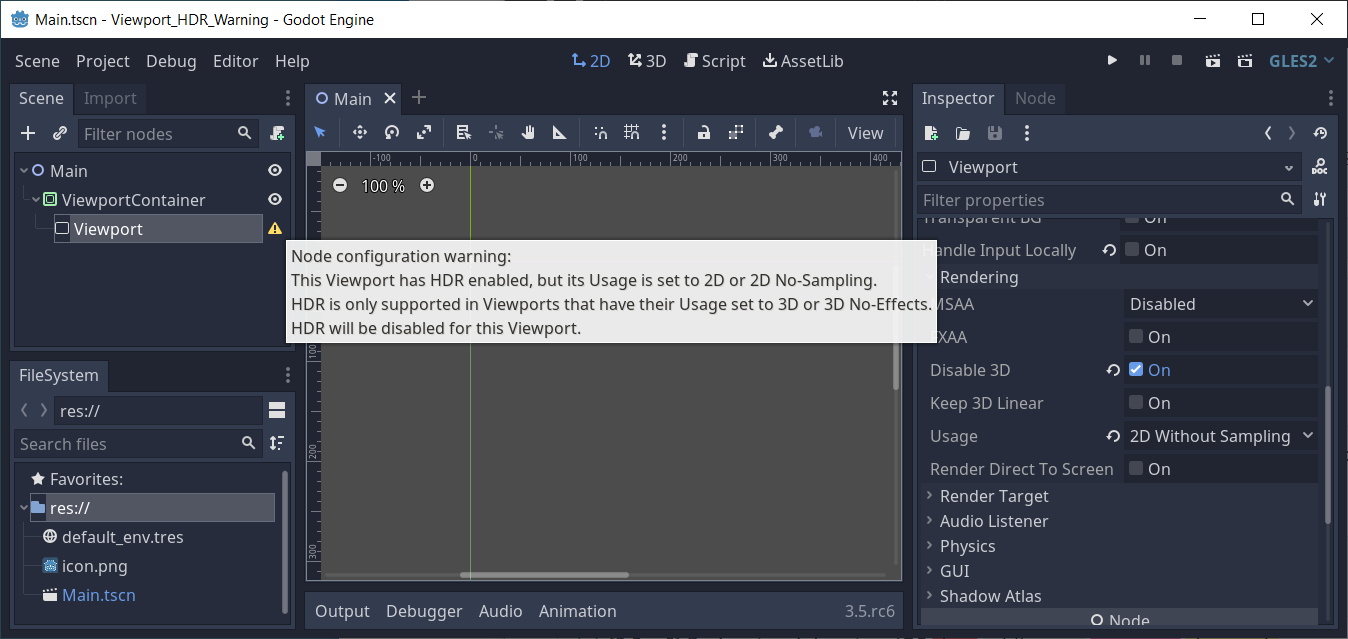The image size is (1348, 639).
Task: Activate the Move mode tool
Action: click(x=359, y=132)
